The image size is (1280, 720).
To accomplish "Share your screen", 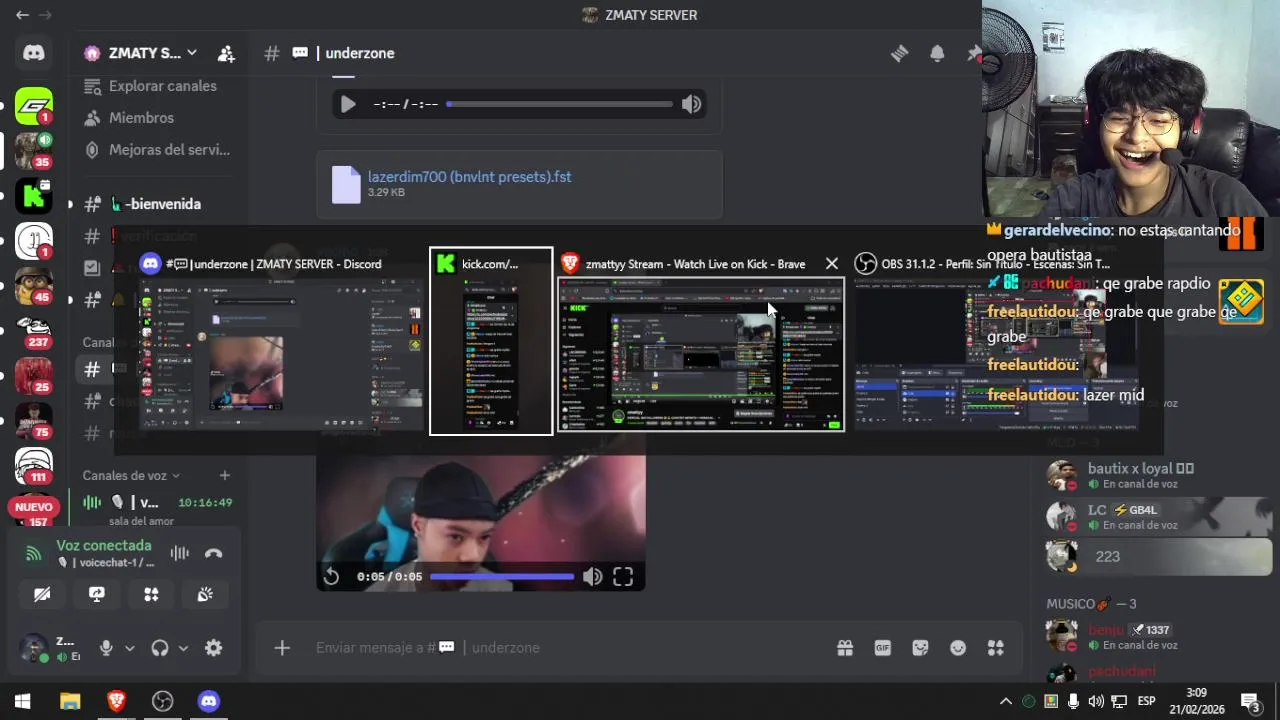I will coord(97,594).
